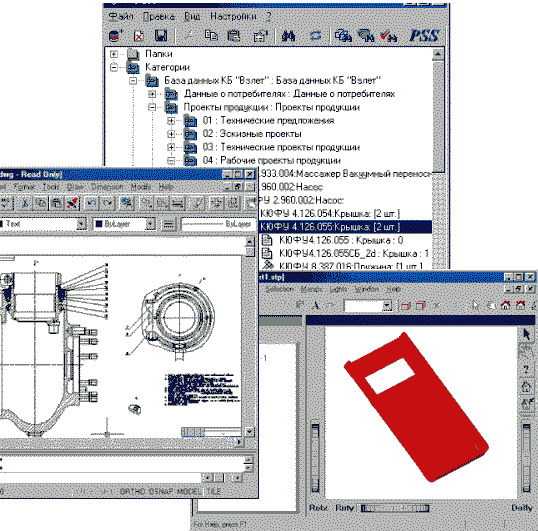Collapse the Проекты продукции node

pyautogui.click(x=152, y=107)
